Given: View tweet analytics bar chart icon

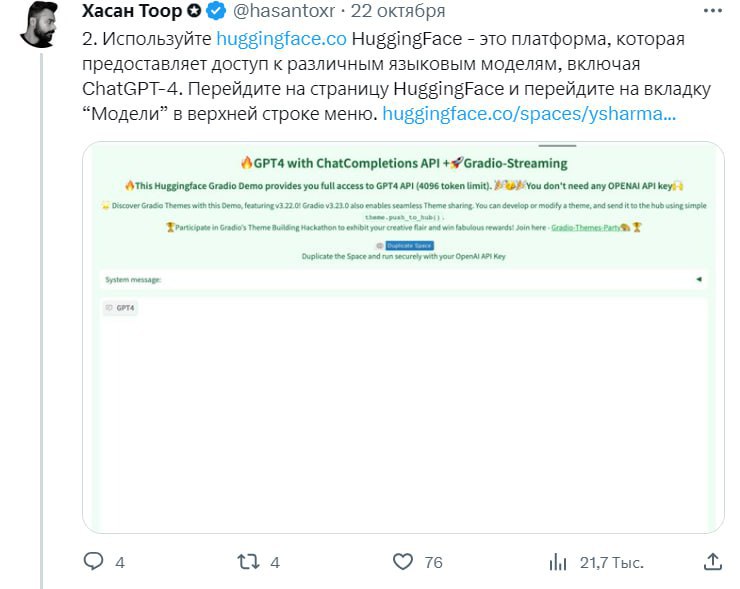Looking at the screenshot, I should pyautogui.click(x=558, y=562).
